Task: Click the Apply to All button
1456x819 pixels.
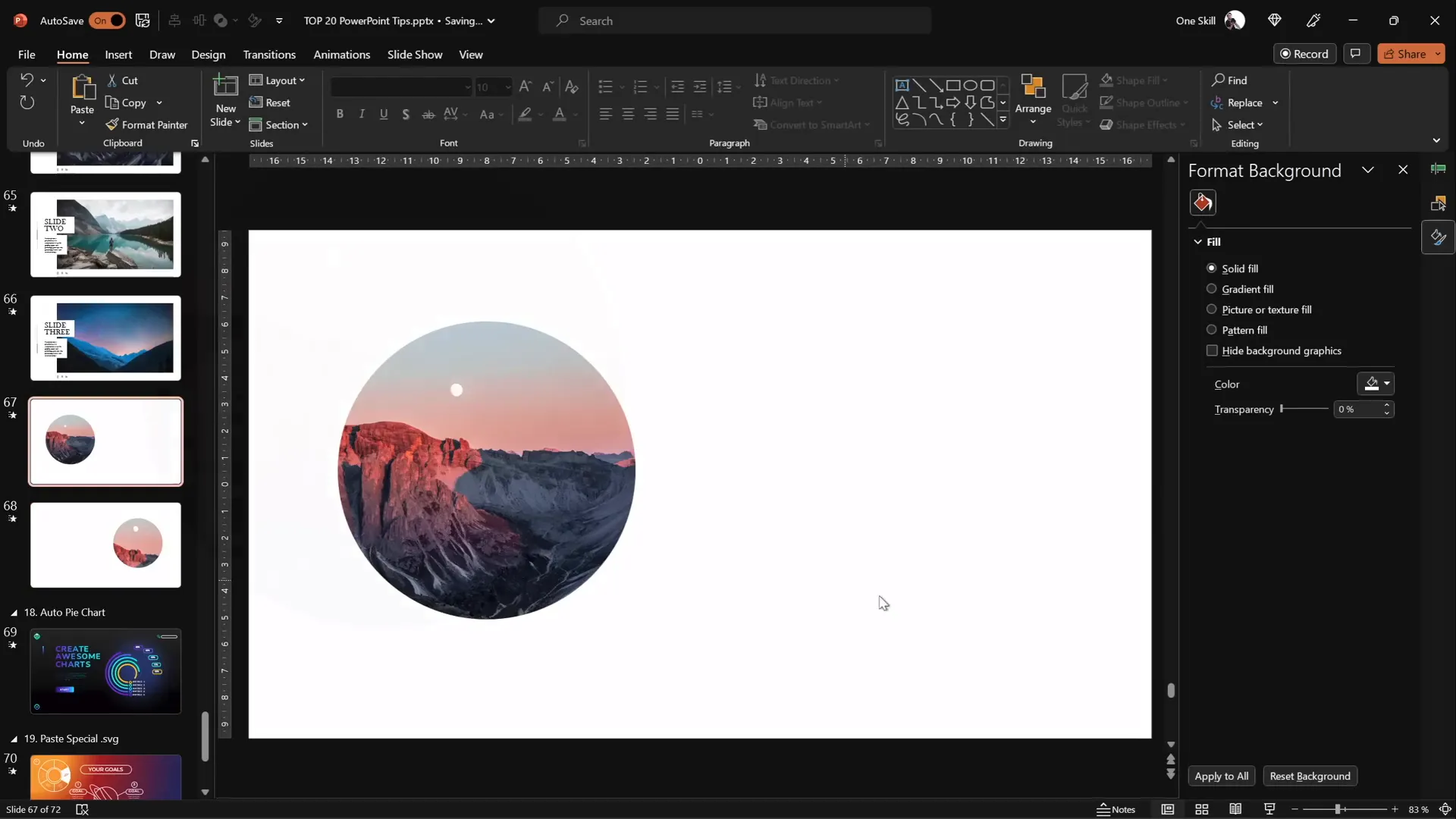Action: coord(1222,776)
